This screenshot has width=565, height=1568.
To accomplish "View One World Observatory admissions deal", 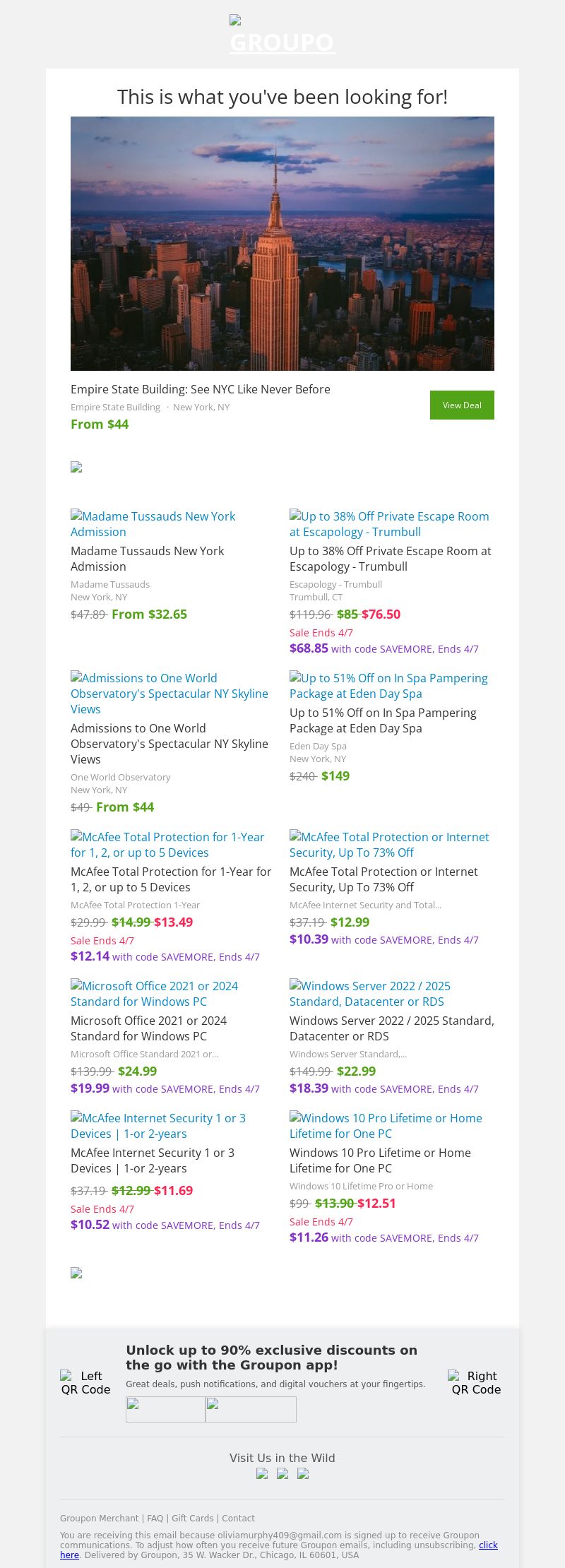I will pyautogui.click(x=169, y=693).
